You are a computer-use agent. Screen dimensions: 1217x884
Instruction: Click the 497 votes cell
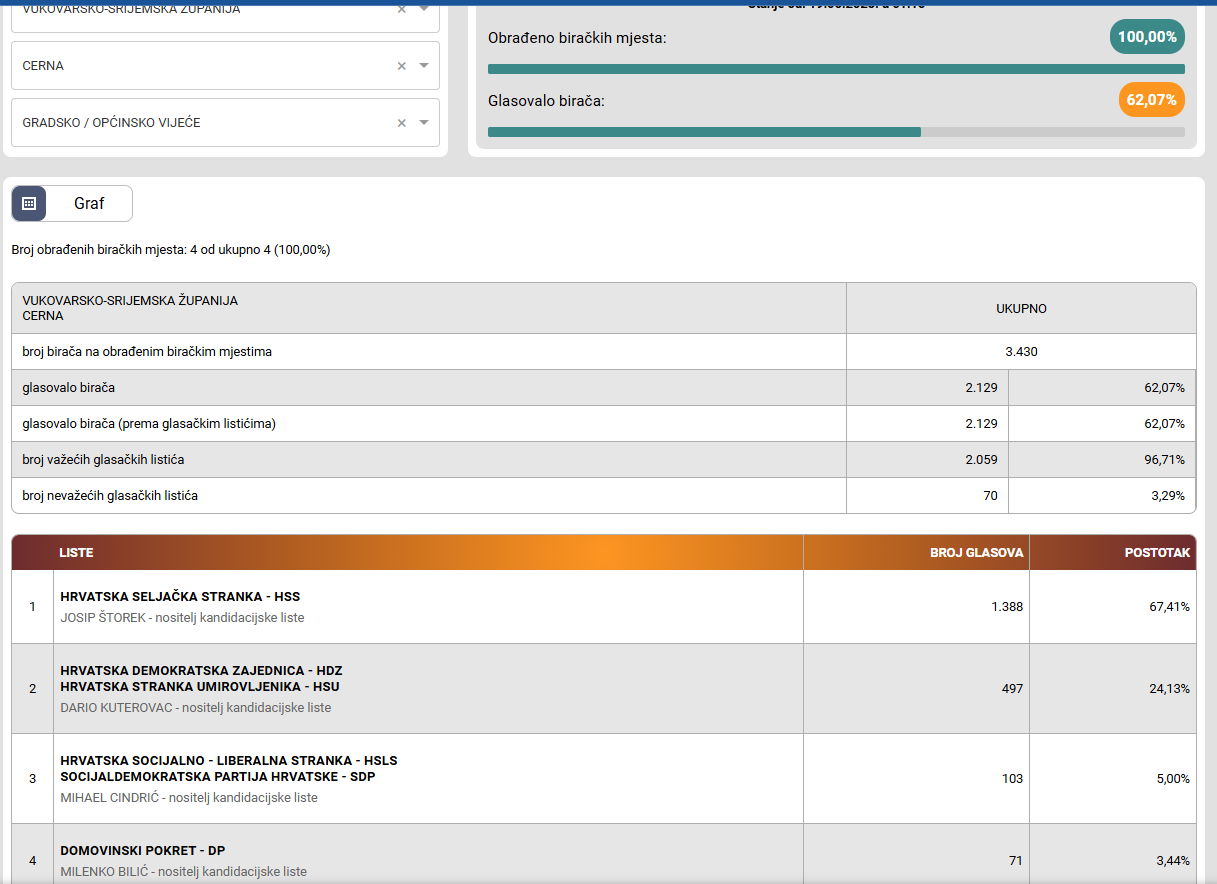click(916, 689)
